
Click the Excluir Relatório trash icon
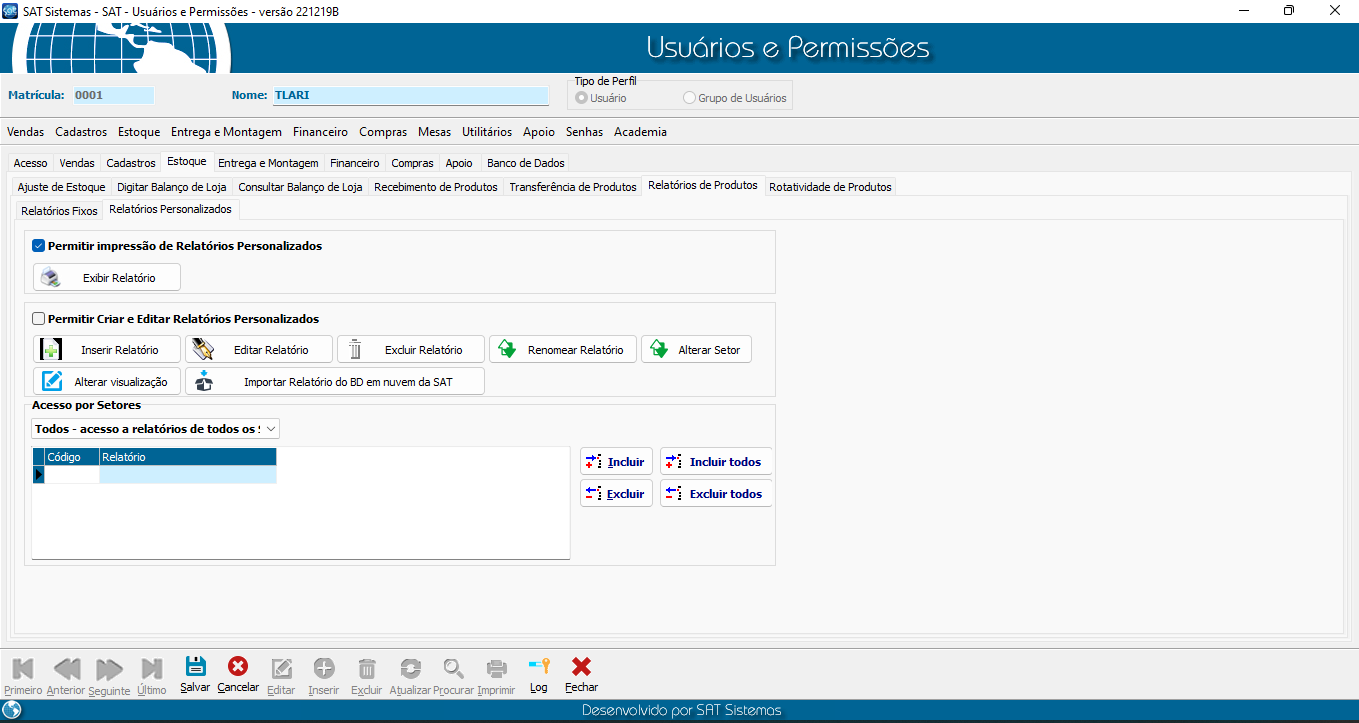(355, 350)
